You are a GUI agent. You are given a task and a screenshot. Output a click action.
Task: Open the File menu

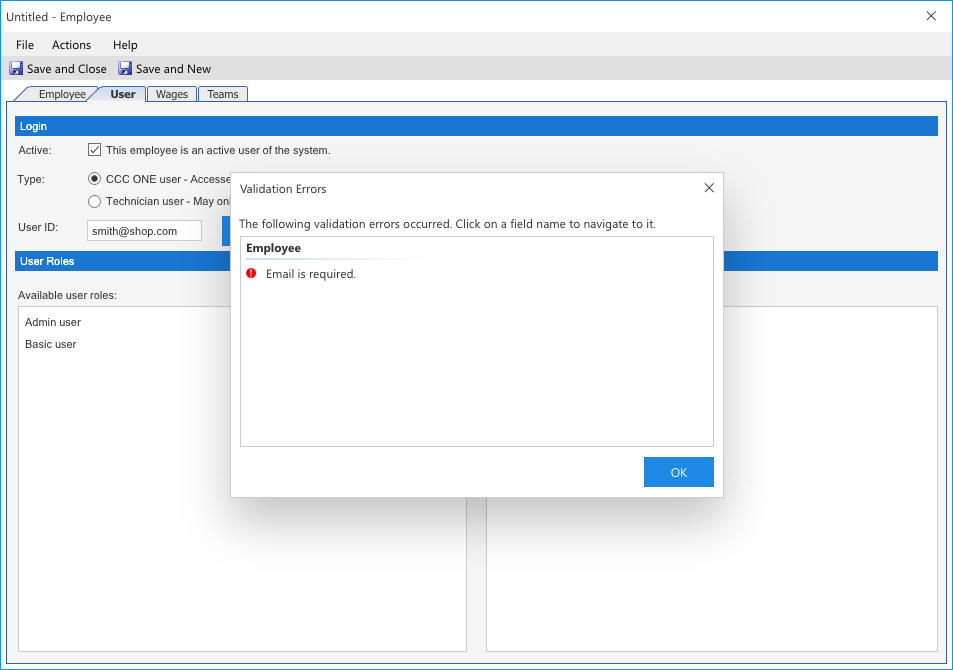pos(25,45)
